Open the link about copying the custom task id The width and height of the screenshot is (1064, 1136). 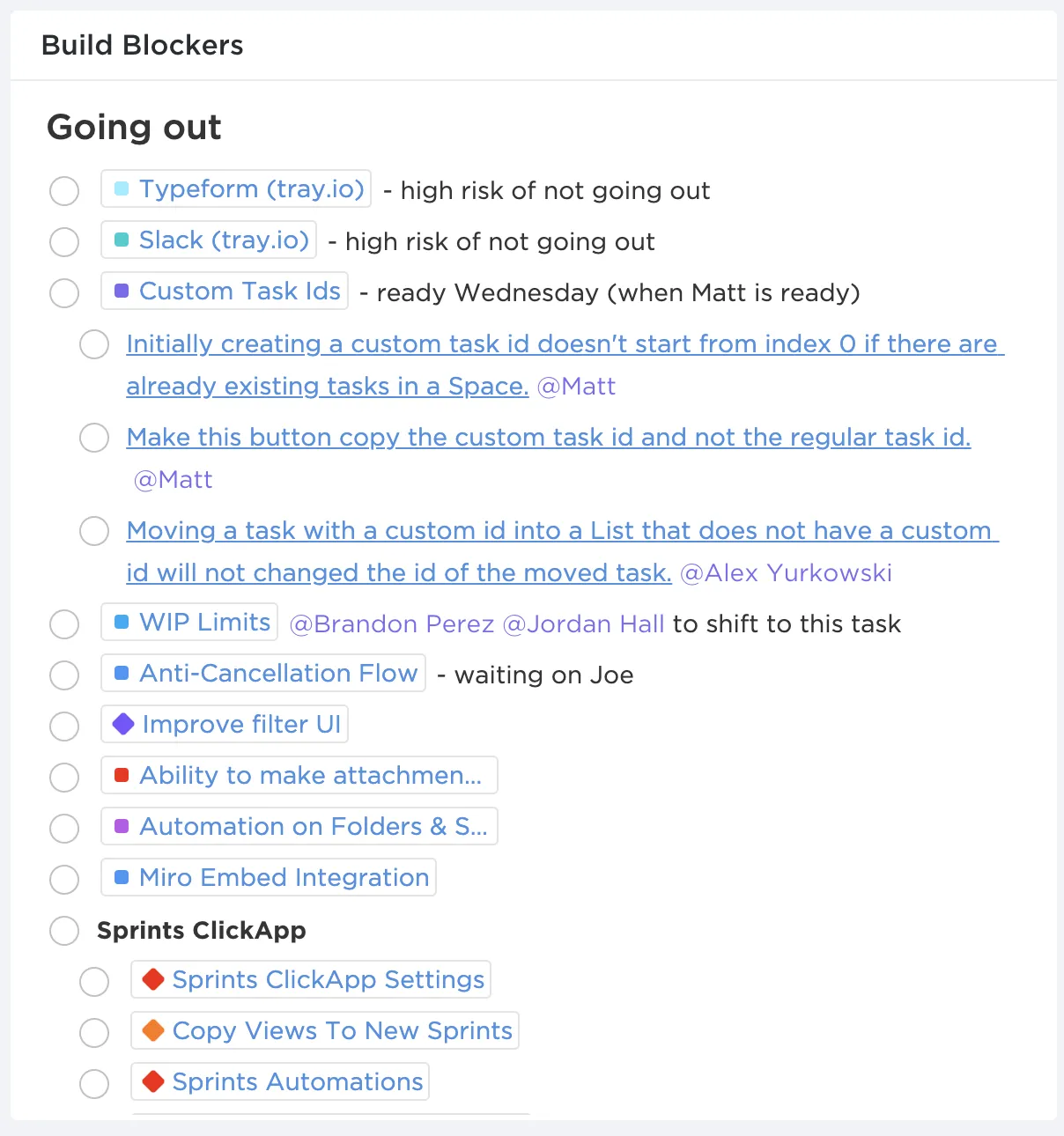549,437
